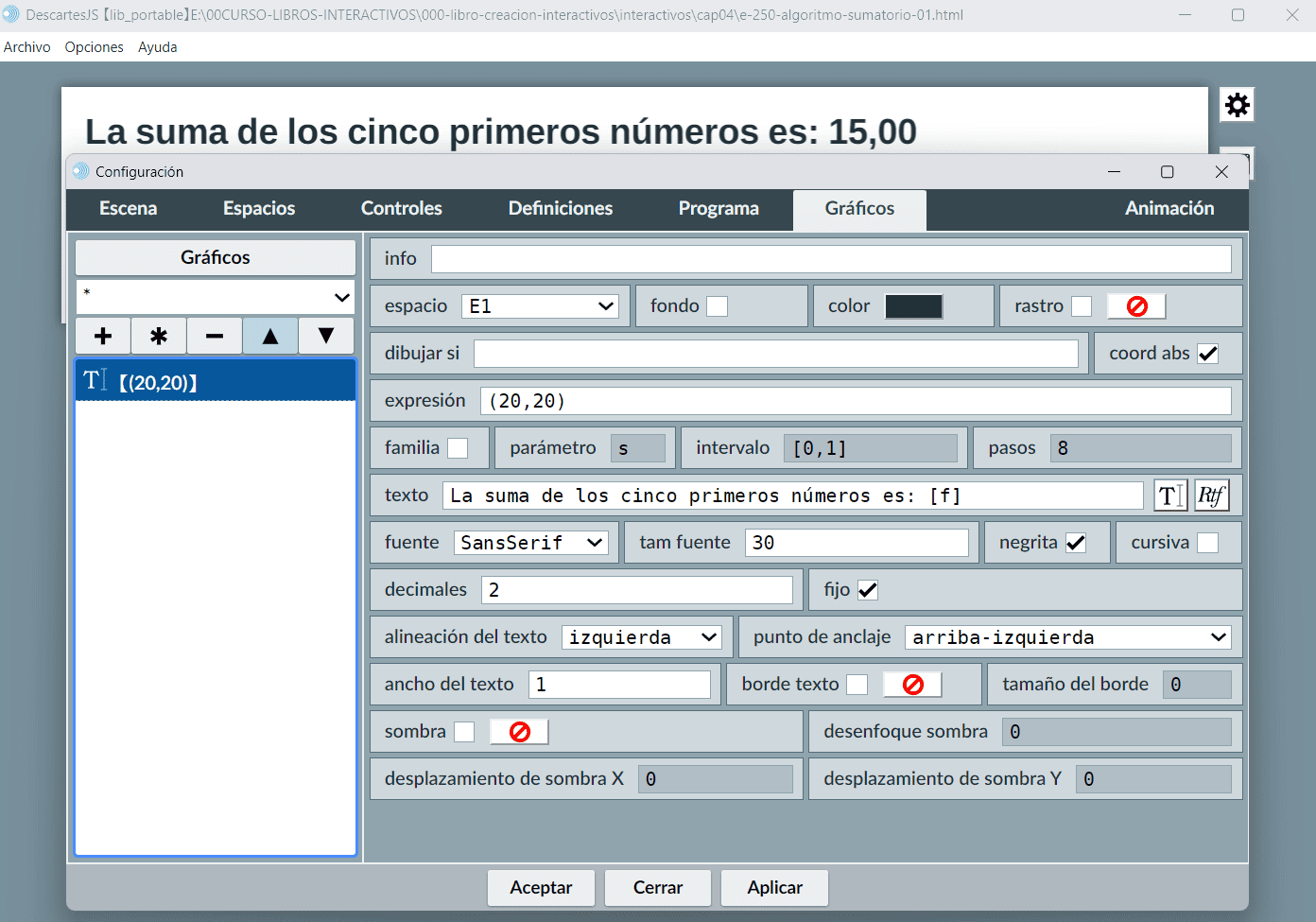Viewport: 1316px width, 922px height.
Task: Expand the fuente SansSerif dropdown
Action: [531, 543]
